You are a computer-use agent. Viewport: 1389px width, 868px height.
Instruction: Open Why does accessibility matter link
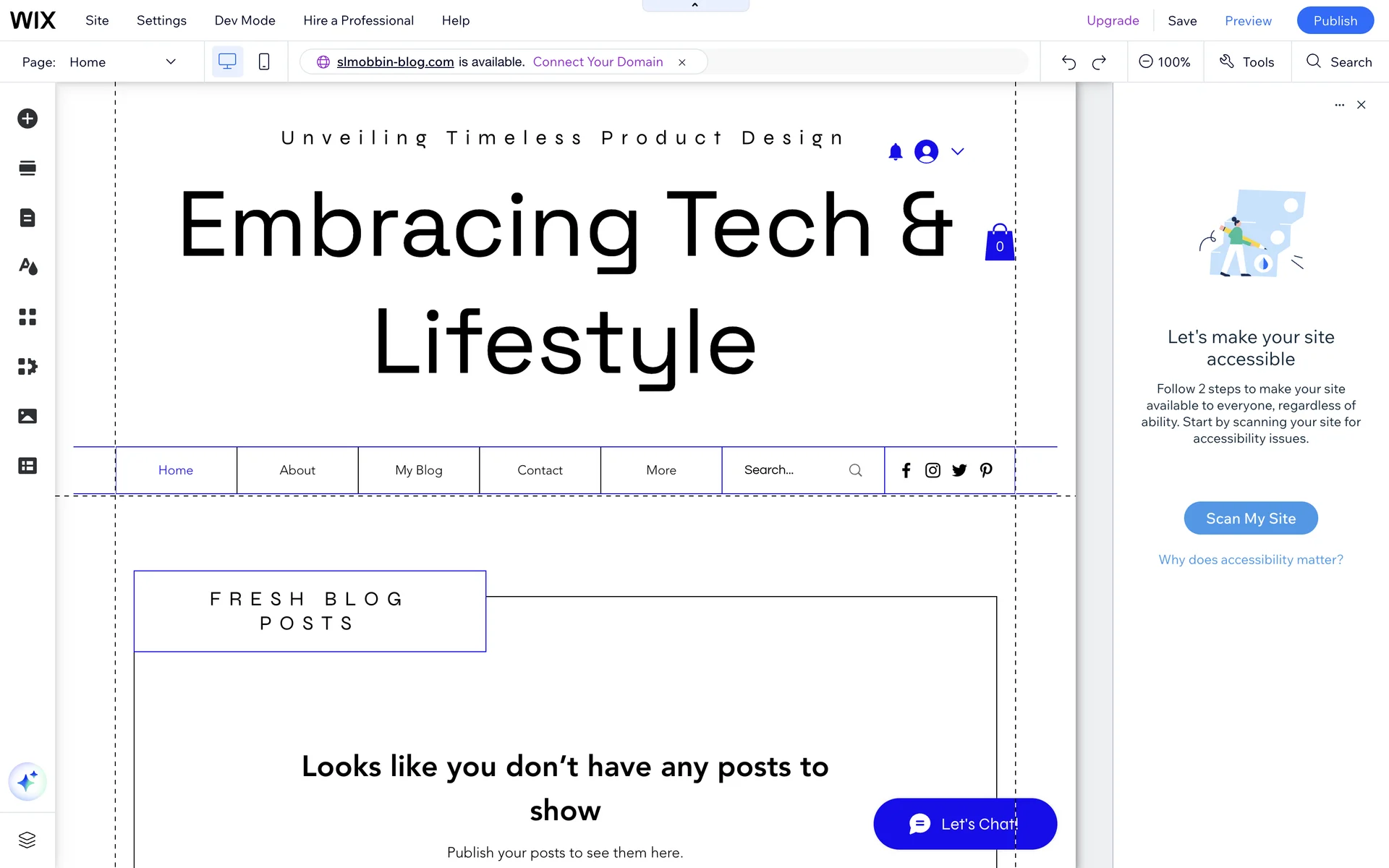point(1250,560)
